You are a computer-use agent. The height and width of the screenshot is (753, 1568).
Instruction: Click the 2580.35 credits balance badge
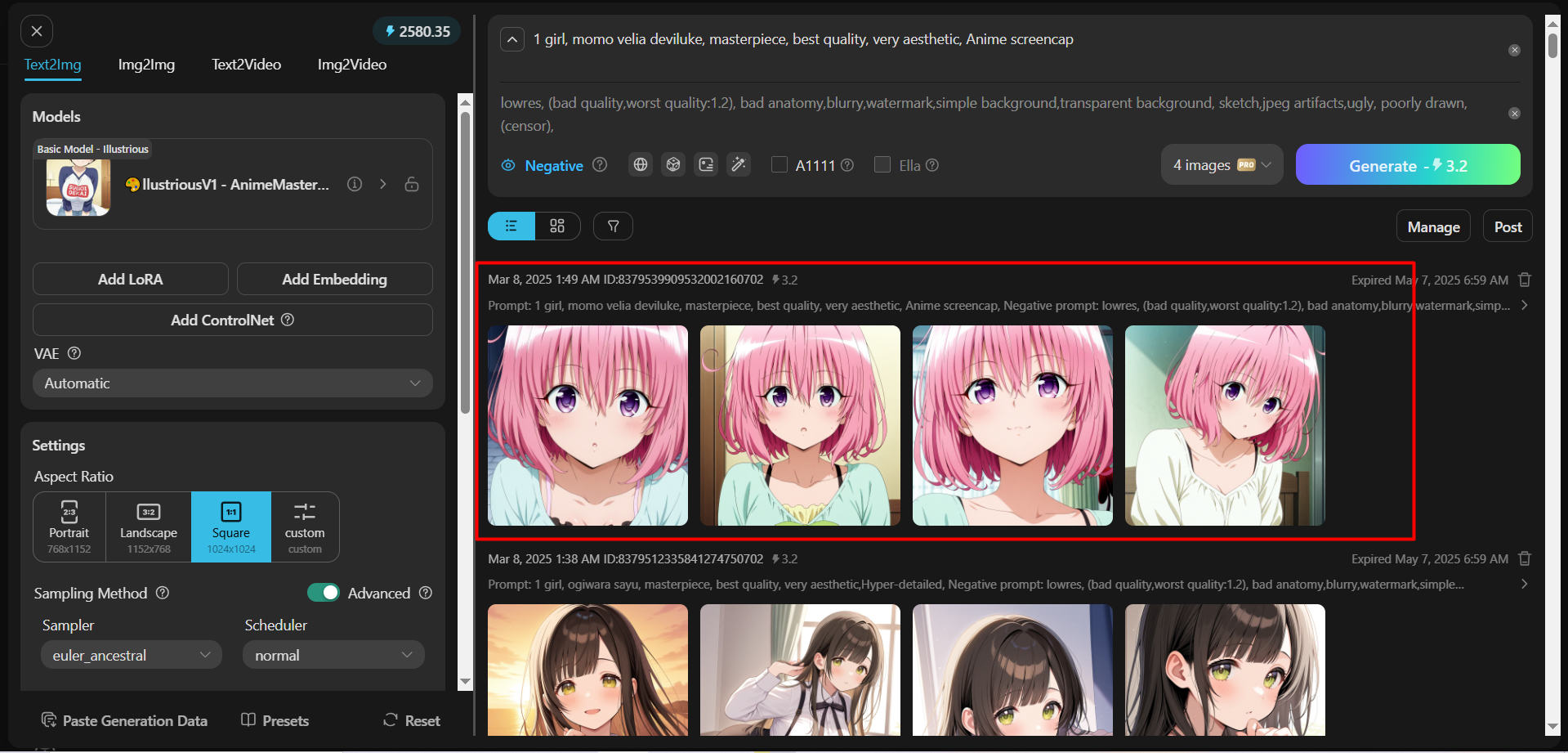418,31
